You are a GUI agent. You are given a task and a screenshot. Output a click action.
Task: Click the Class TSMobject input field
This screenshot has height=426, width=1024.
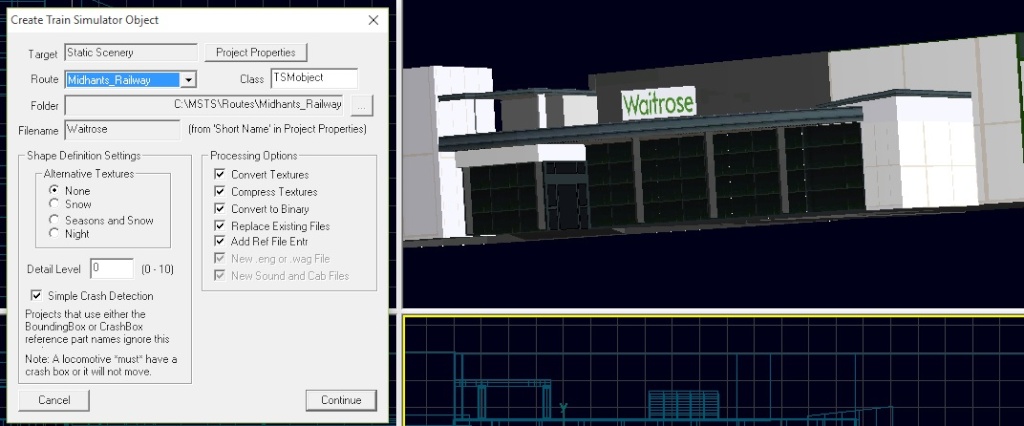314,78
